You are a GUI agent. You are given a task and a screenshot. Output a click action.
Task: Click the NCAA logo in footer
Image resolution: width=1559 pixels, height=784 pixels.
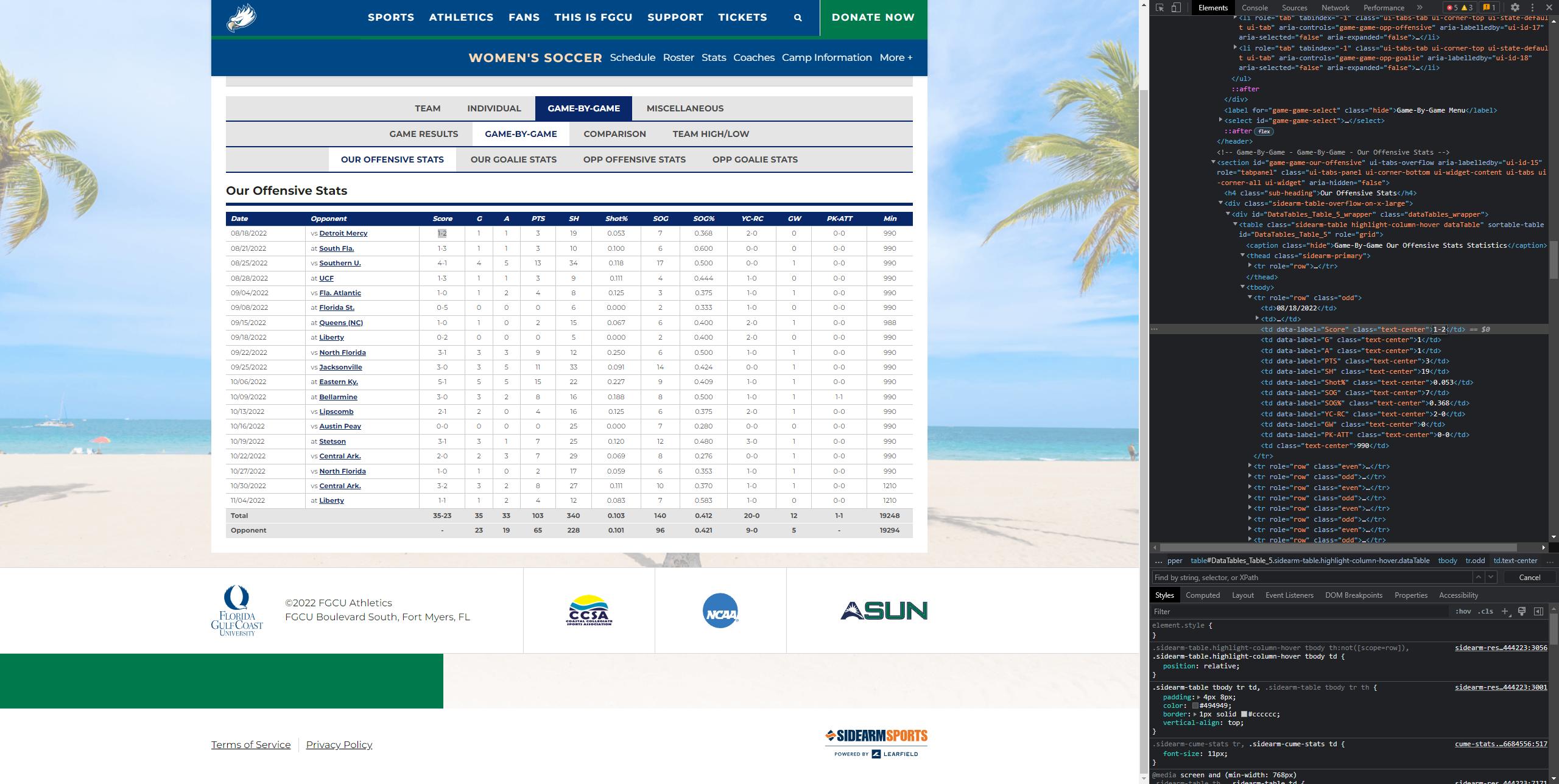(720, 611)
